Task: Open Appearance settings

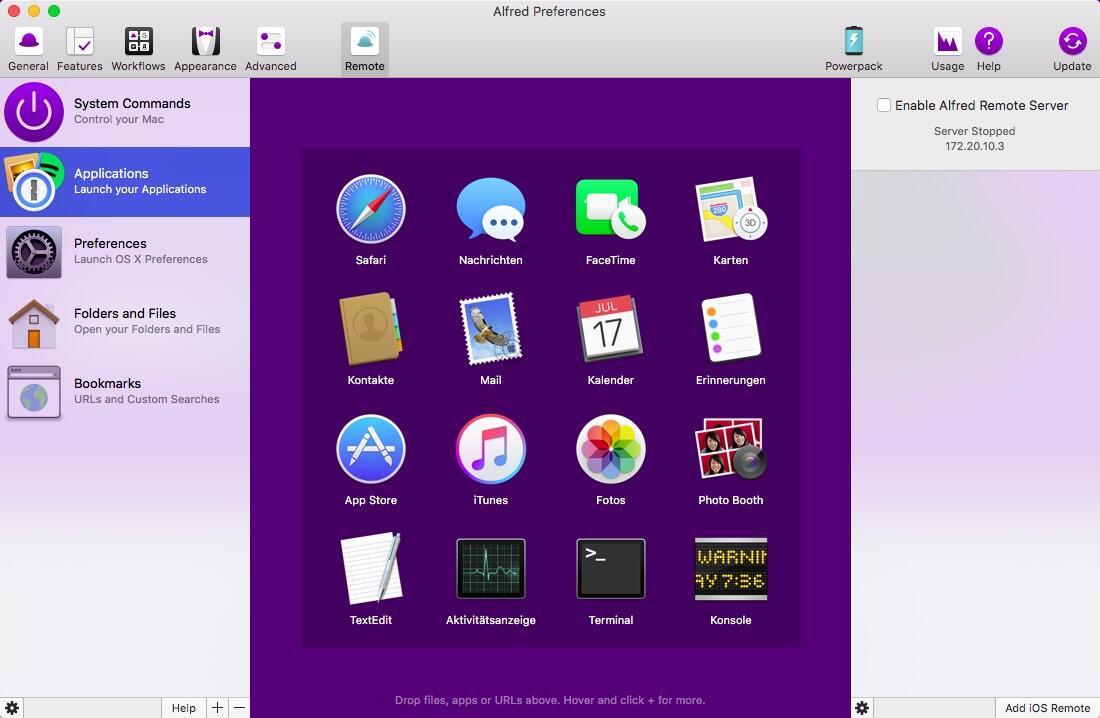Action: 205,49
